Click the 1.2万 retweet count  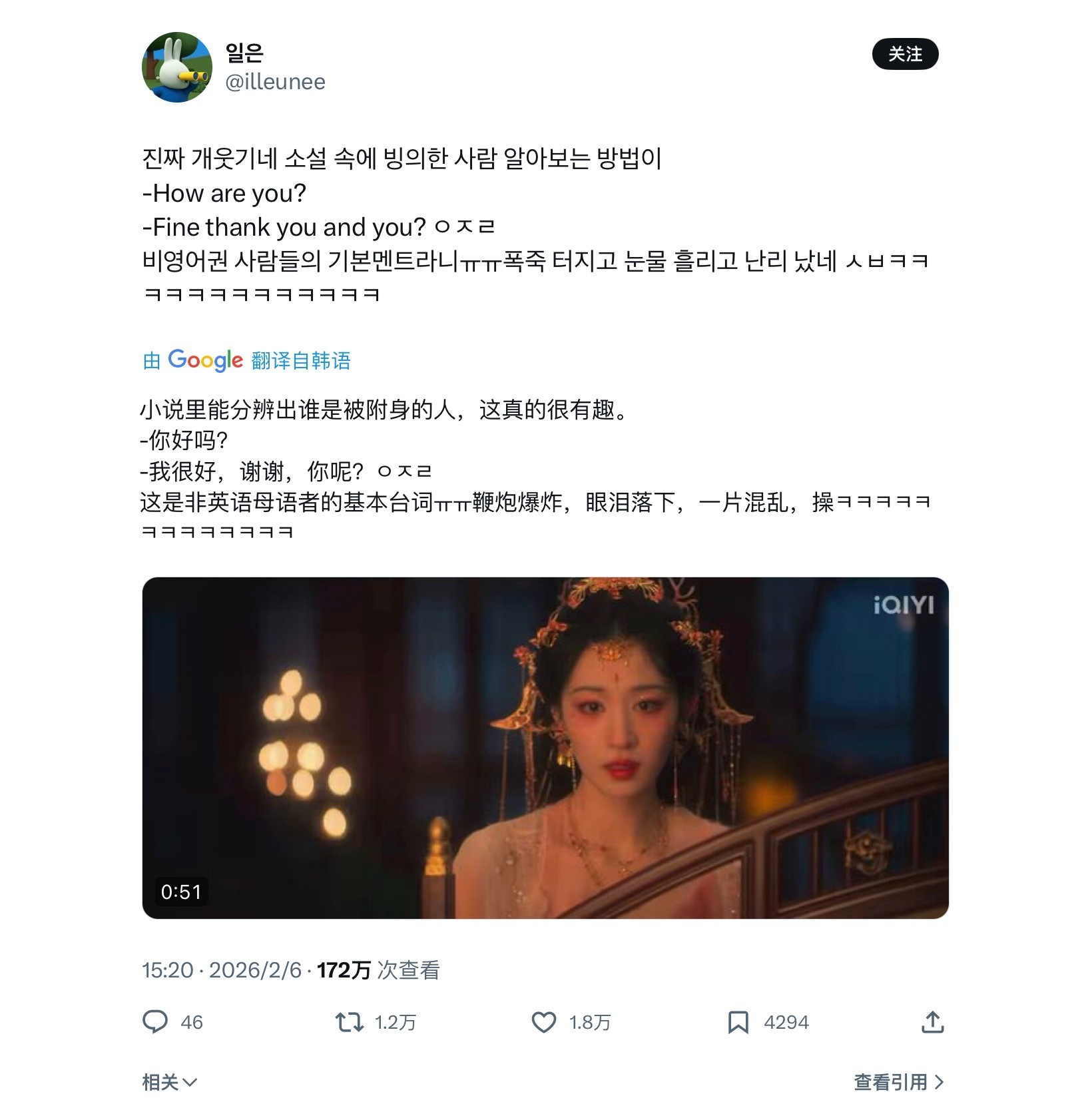point(395,1022)
